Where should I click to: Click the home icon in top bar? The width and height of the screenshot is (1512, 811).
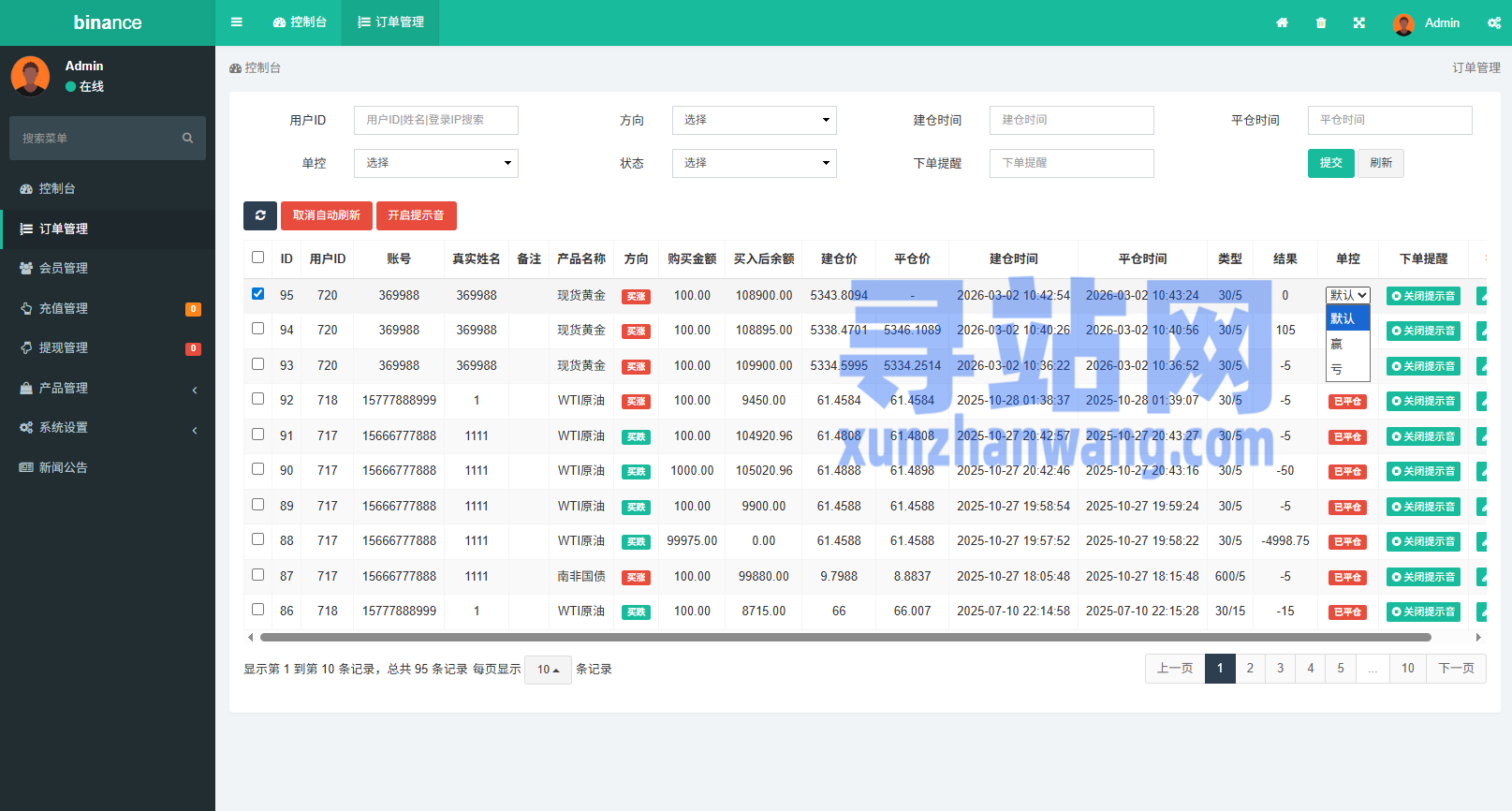pos(1282,23)
